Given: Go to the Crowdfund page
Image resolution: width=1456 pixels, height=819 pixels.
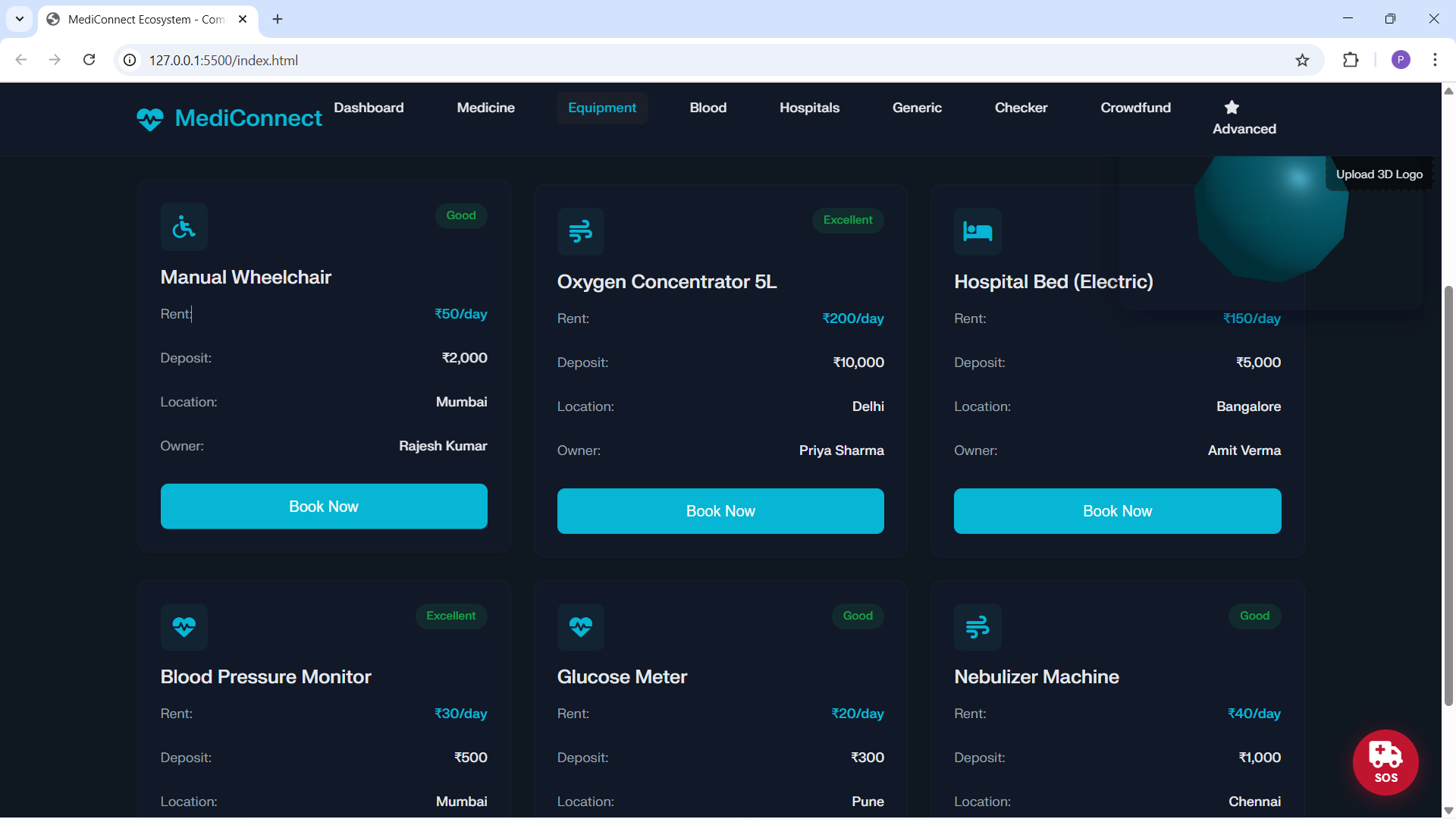Looking at the screenshot, I should coord(1135,108).
